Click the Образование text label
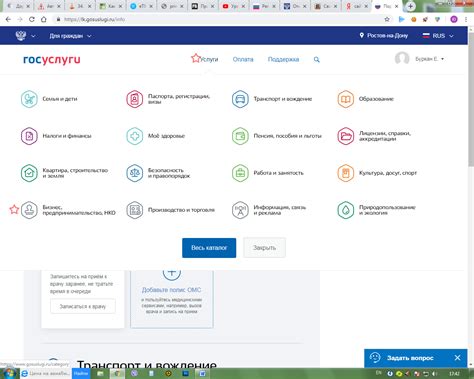 point(376,99)
